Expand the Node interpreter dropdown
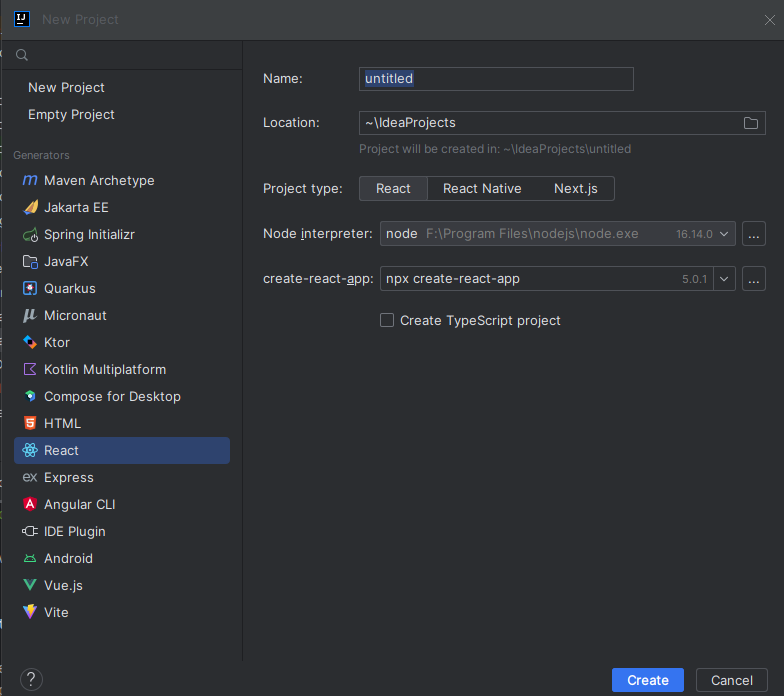Viewport: 784px width, 696px height. tap(724, 234)
